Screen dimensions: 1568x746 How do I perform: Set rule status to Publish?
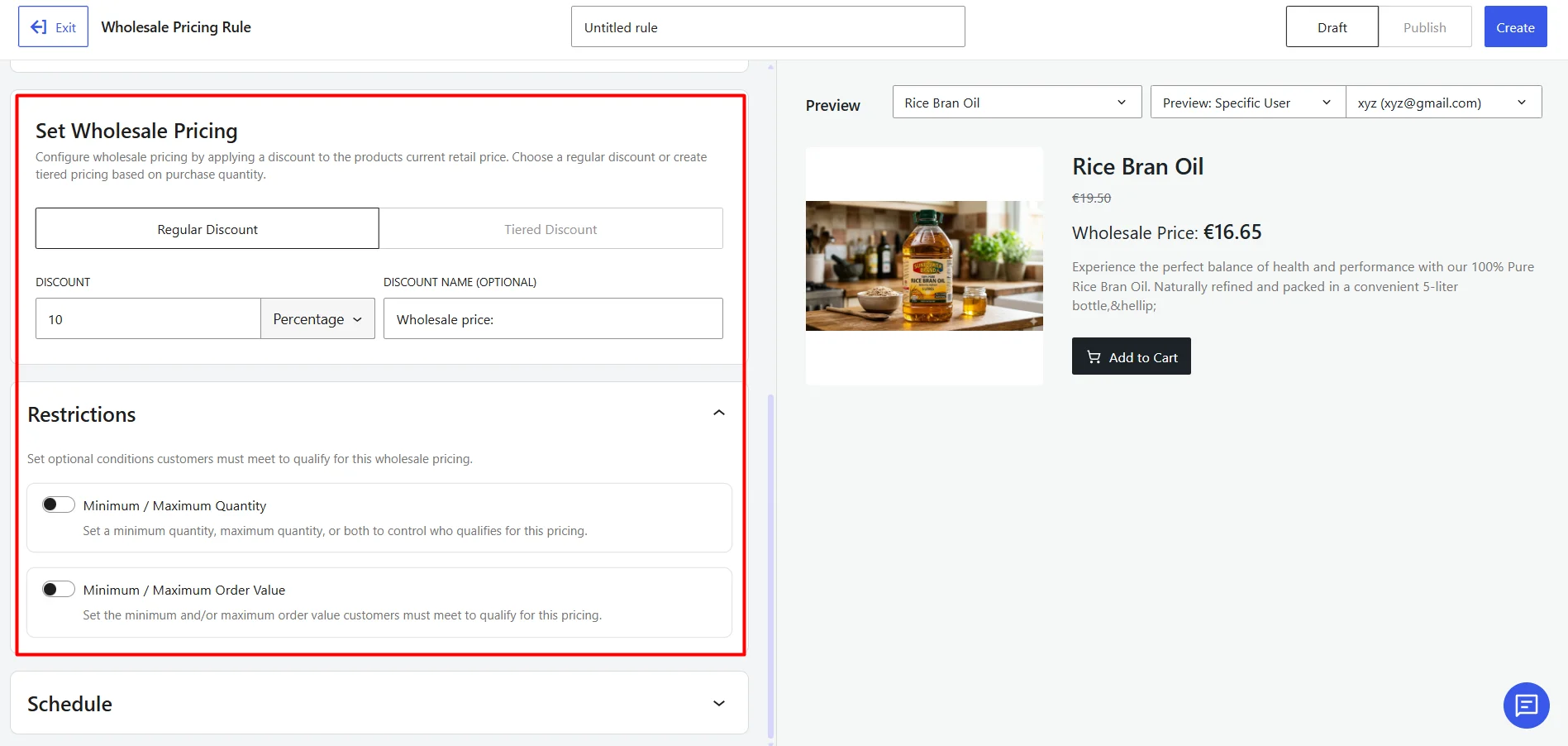pos(1425,26)
